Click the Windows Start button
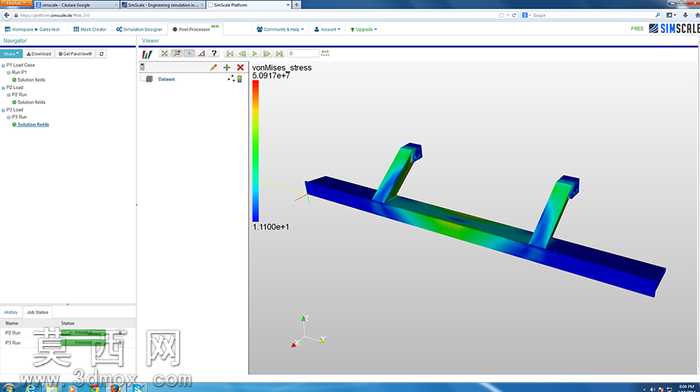The height and width of the screenshot is (392, 700). point(8,388)
